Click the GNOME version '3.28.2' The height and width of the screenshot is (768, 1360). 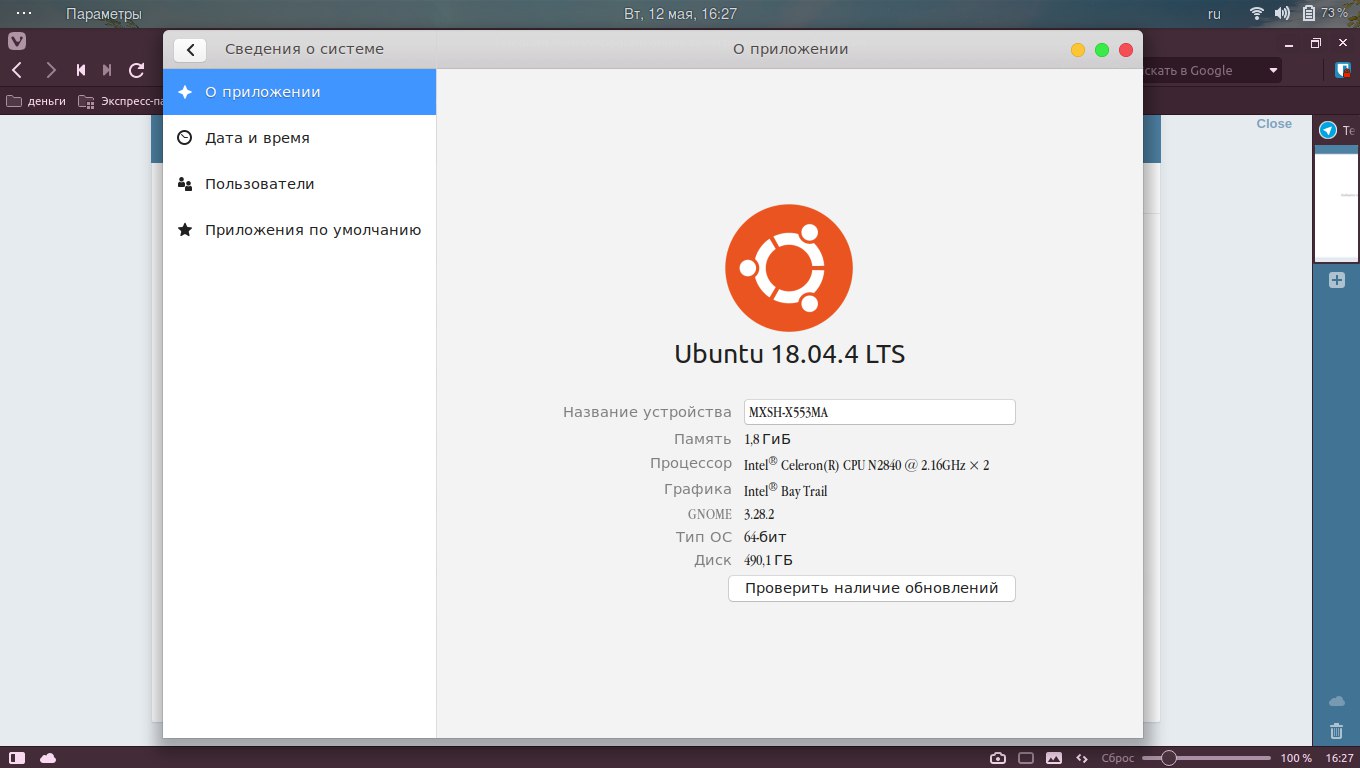pos(759,514)
